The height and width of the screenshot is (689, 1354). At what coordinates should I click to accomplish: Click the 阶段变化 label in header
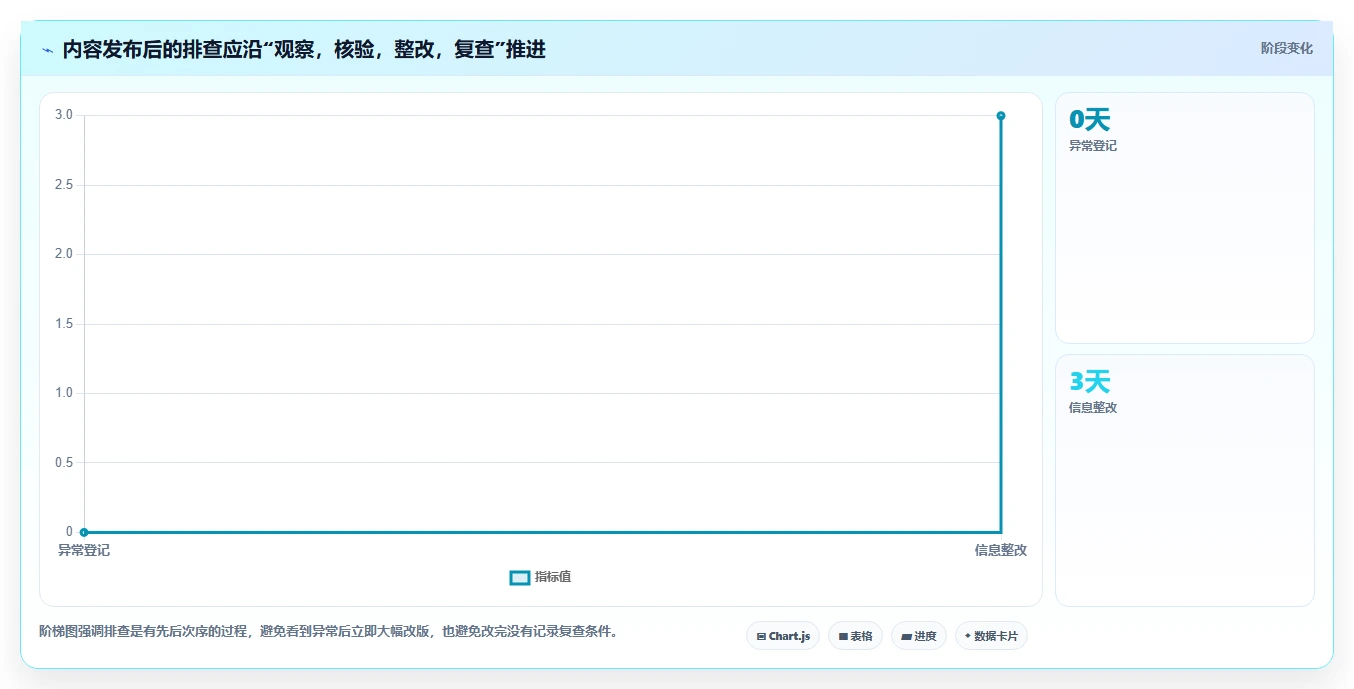click(1286, 48)
